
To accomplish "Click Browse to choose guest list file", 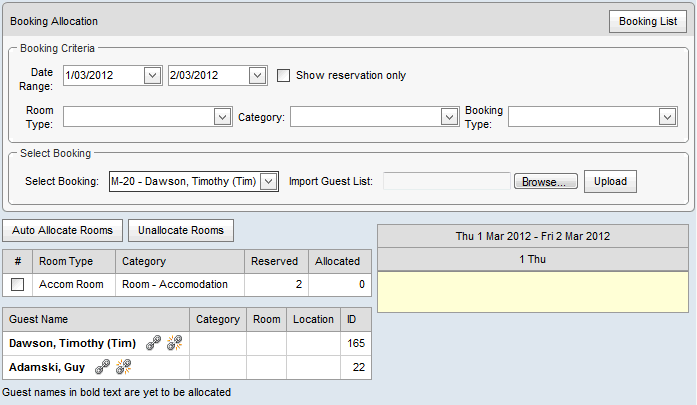I will tap(546, 181).
